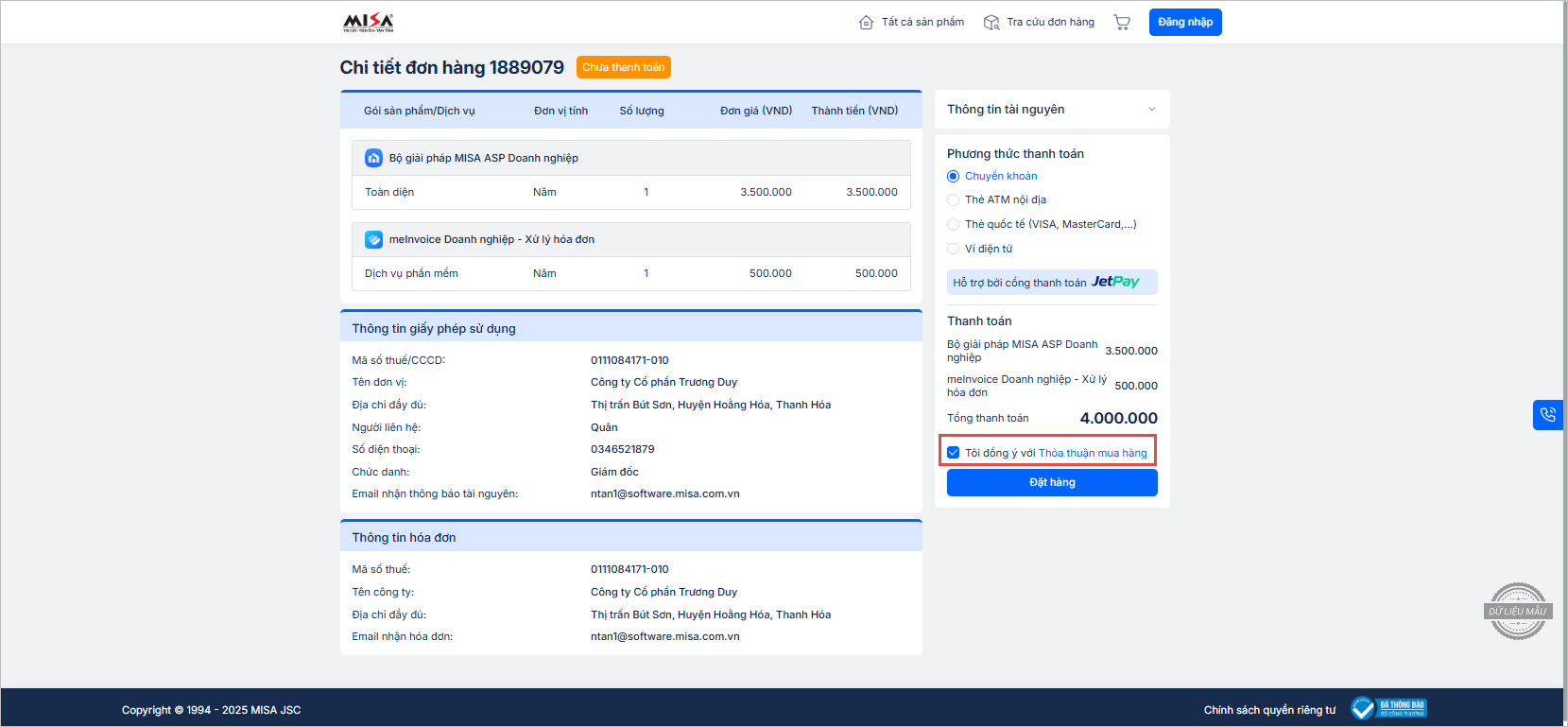The height and width of the screenshot is (727, 1568).
Task: Click the Dịch vụ phần mềm cell
Action: [x=411, y=273]
